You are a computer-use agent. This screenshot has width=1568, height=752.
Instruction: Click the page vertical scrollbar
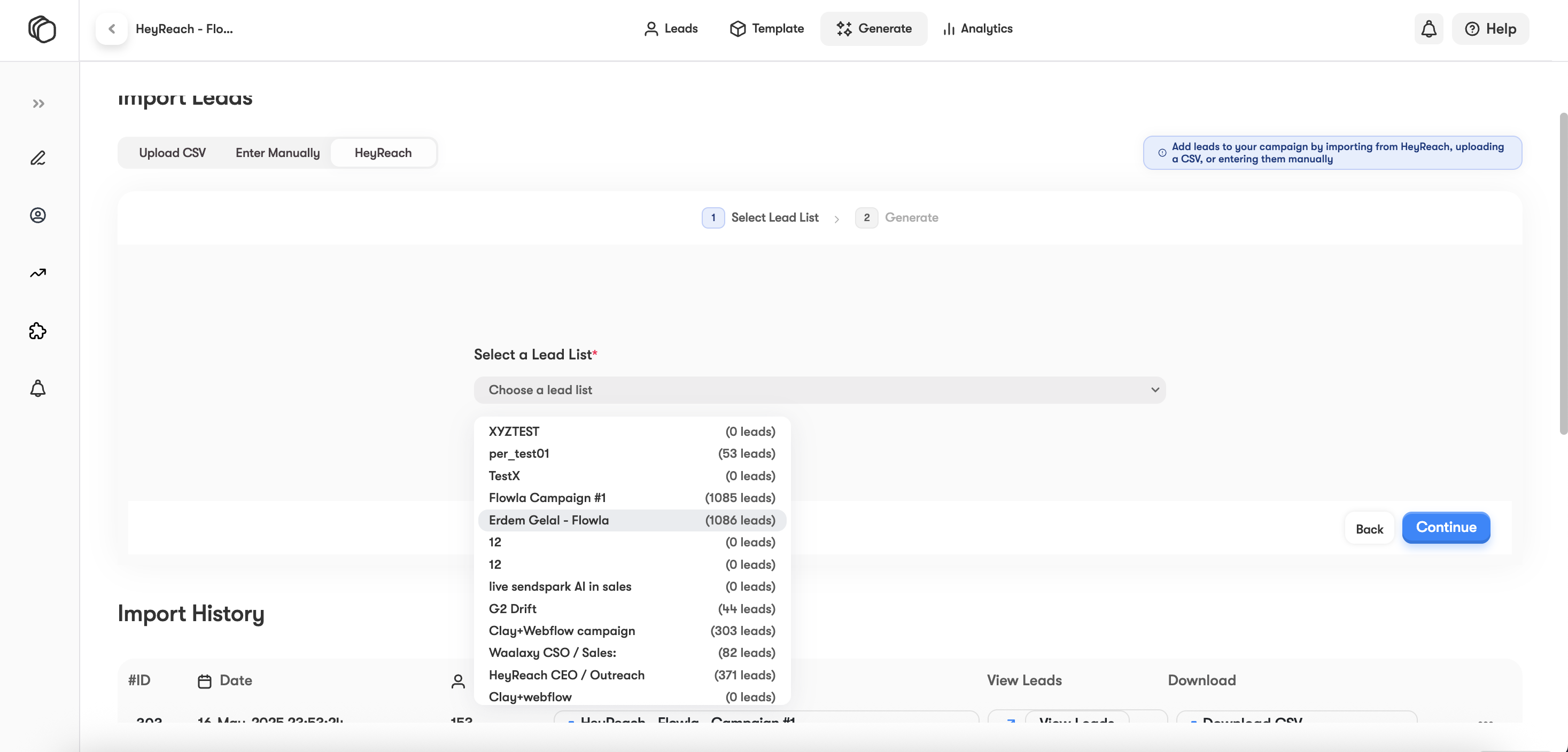click(1563, 274)
